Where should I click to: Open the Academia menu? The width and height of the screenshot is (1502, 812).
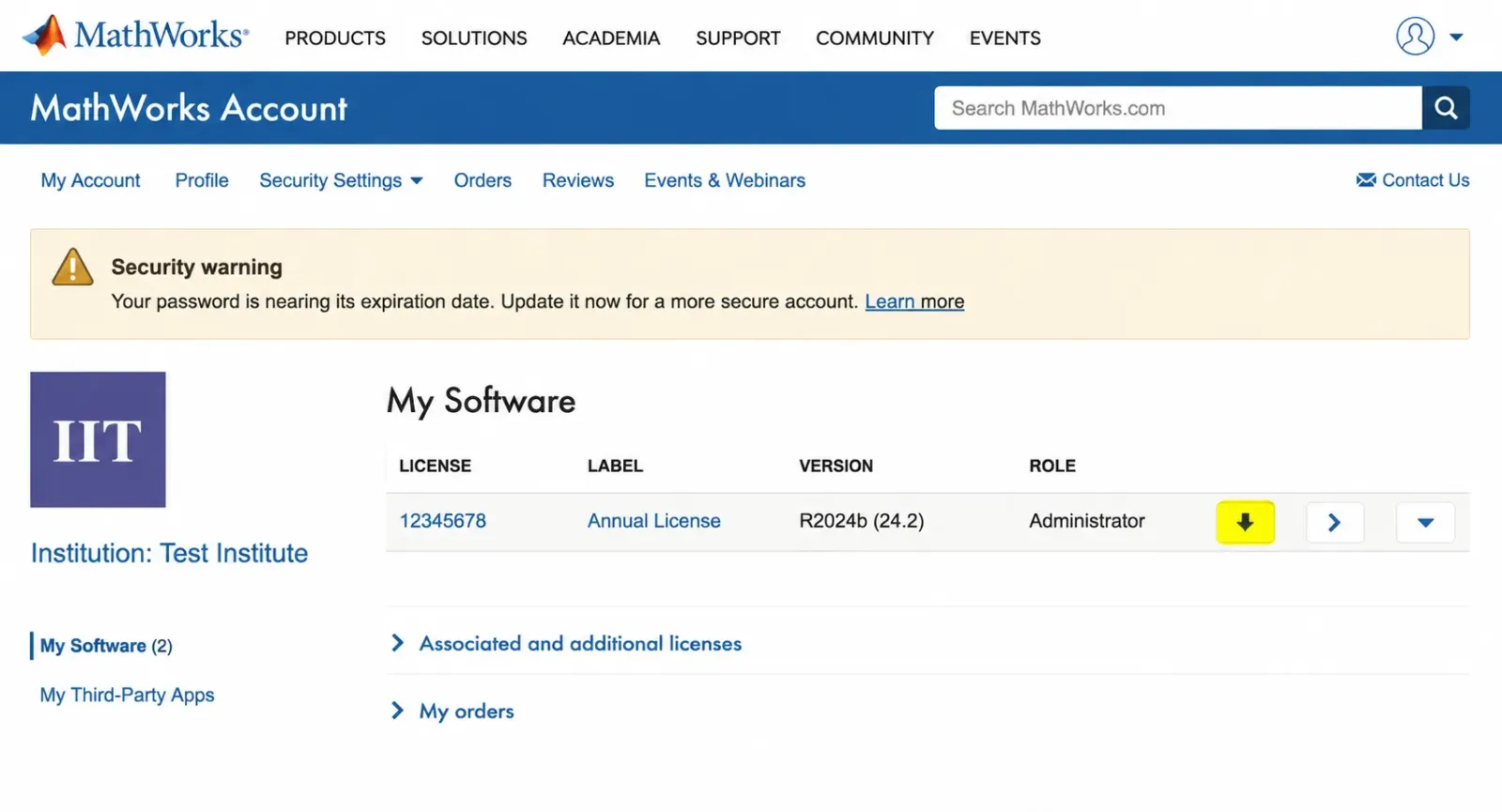pyautogui.click(x=611, y=38)
